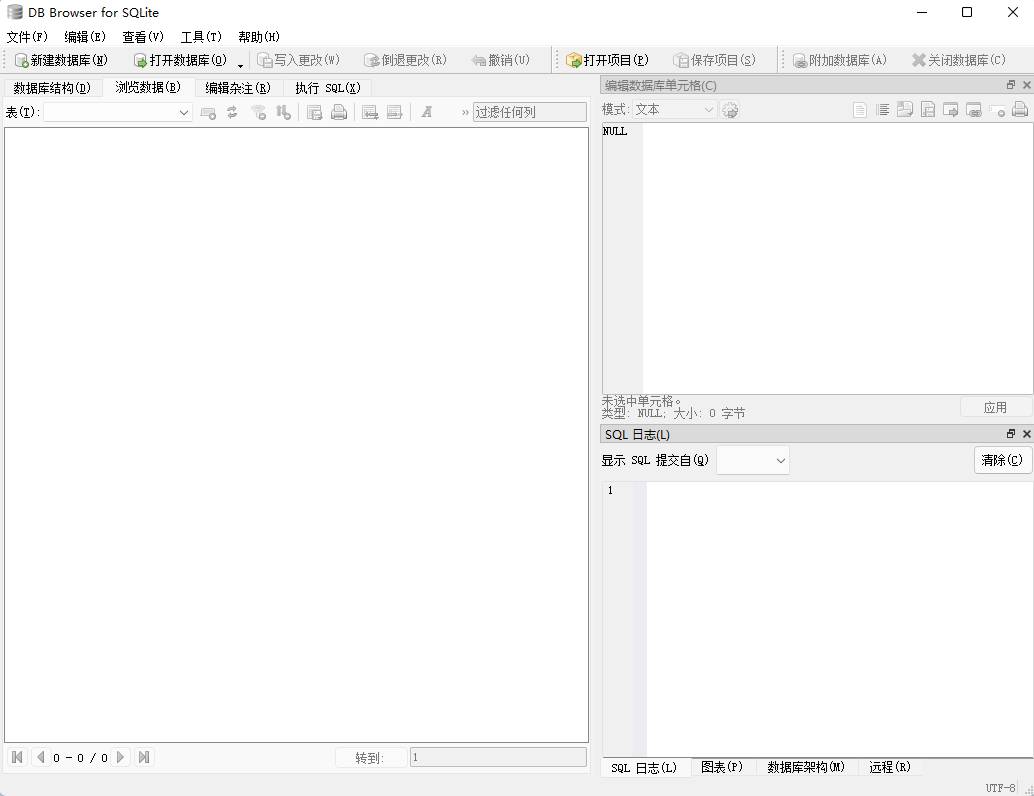The height and width of the screenshot is (796, 1034).
Task: Switch to the SQL 日志(L) bottom tab
Action: pyautogui.click(x=644, y=768)
